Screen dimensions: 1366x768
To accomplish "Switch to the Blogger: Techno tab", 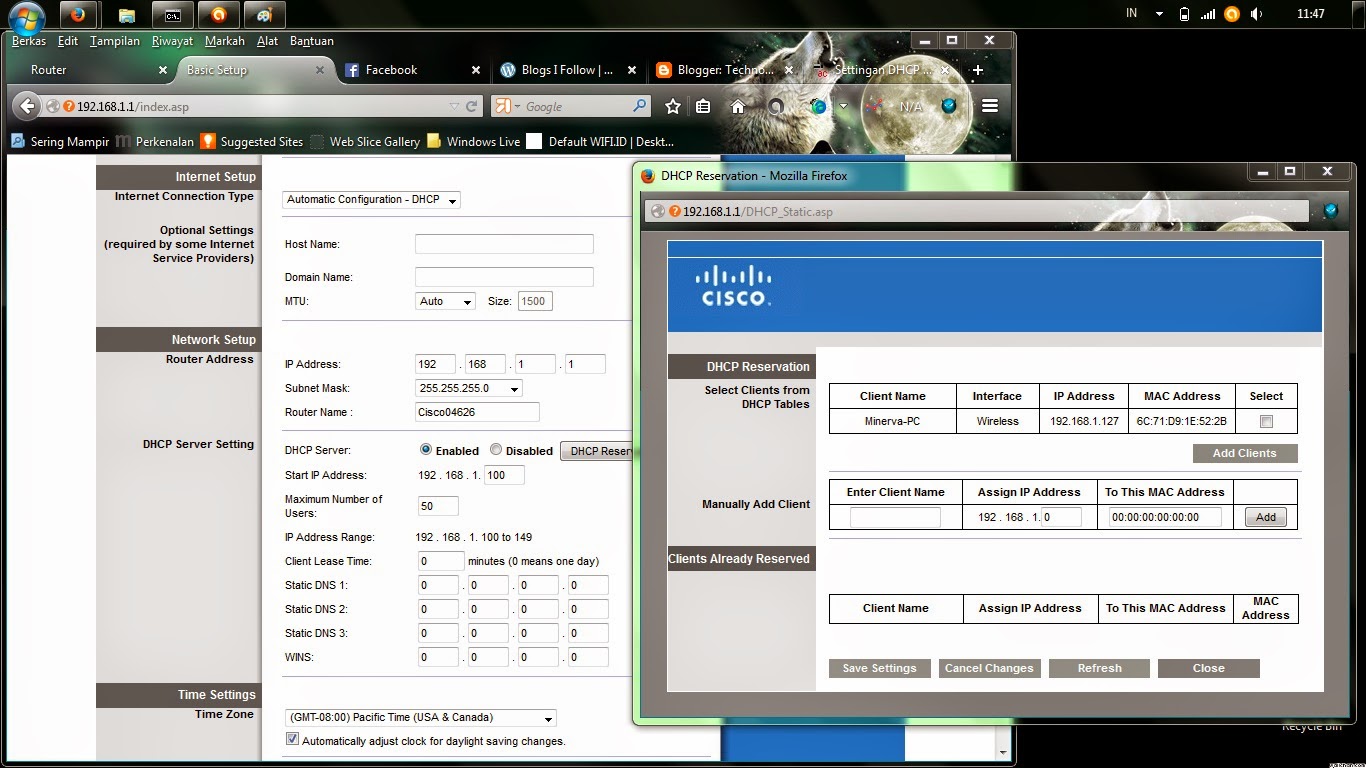I will (x=726, y=70).
